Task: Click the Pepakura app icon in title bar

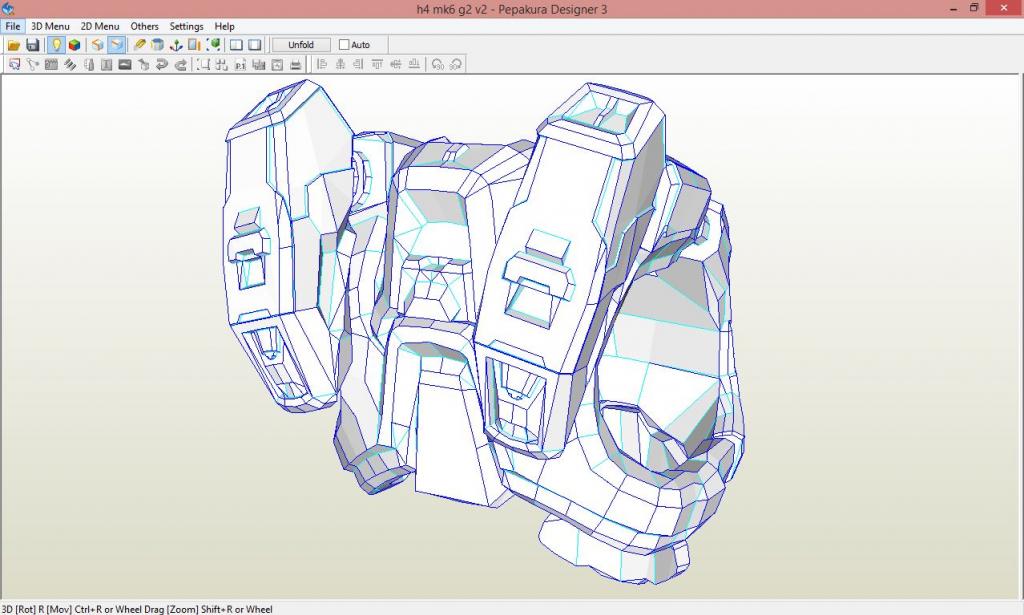Action: (8, 8)
